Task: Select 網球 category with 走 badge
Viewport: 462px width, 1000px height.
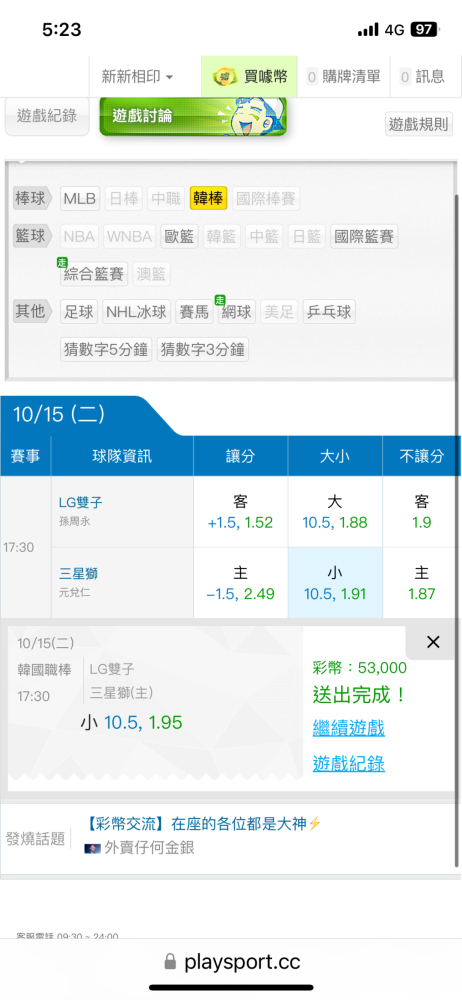Action: point(236,311)
